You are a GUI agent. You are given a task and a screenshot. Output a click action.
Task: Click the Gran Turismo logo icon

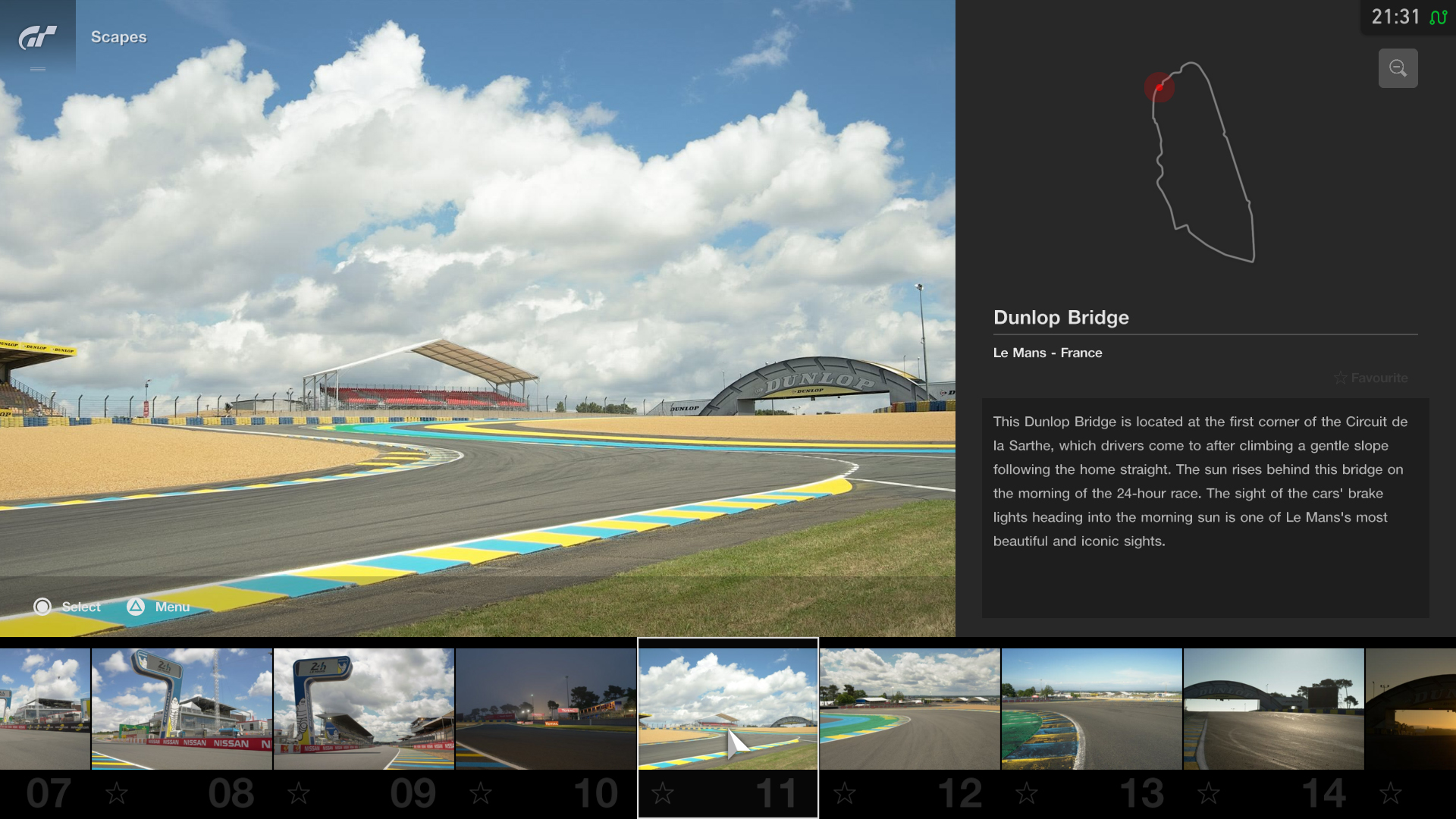(x=37, y=37)
